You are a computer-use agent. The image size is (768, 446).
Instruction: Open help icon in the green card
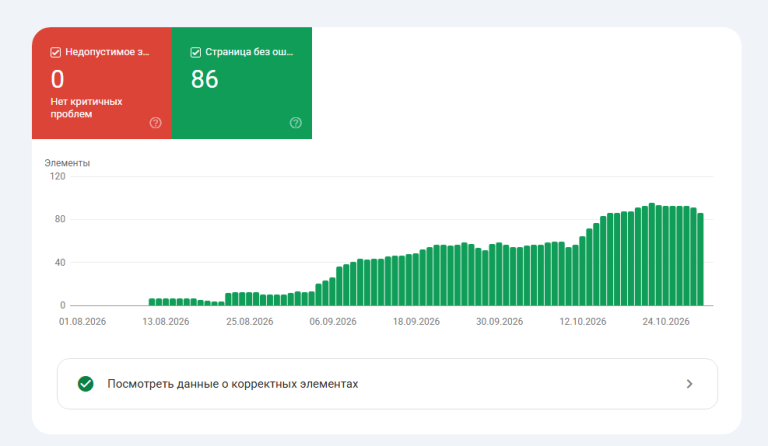pyautogui.click(x=295, y=123)
